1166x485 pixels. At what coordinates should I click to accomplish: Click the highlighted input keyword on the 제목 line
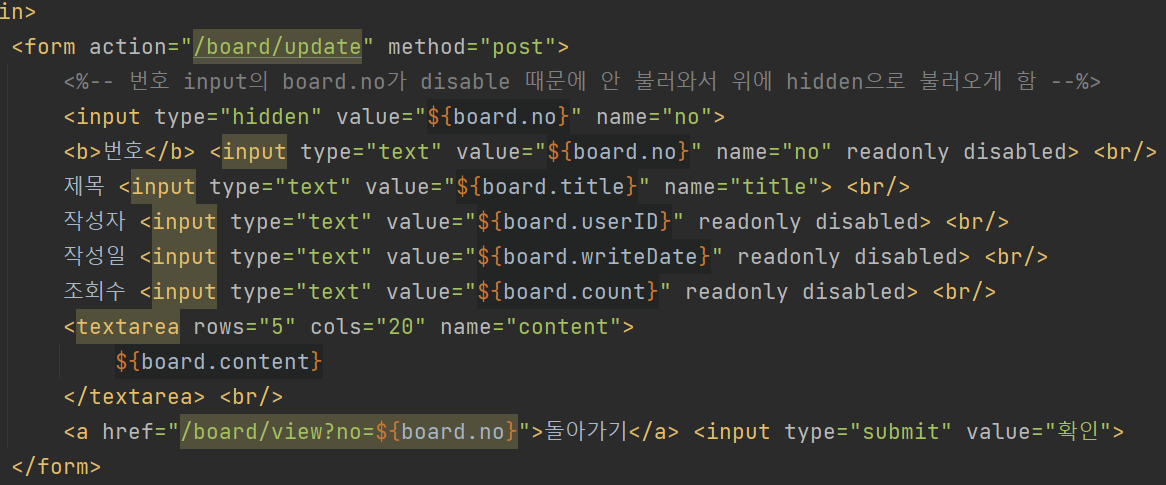coord(164,187)
